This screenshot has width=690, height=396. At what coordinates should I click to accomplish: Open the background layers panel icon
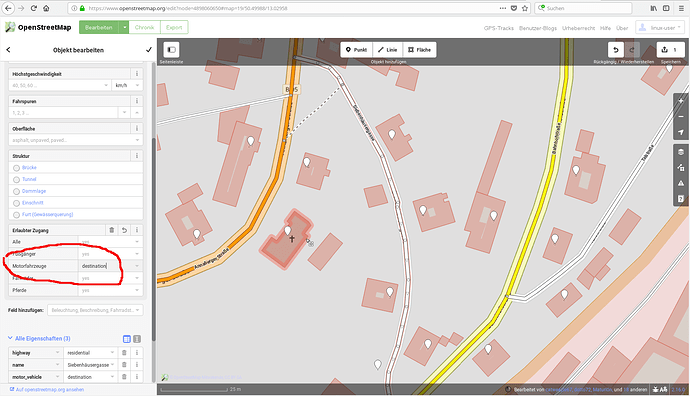tap(681, 152)
